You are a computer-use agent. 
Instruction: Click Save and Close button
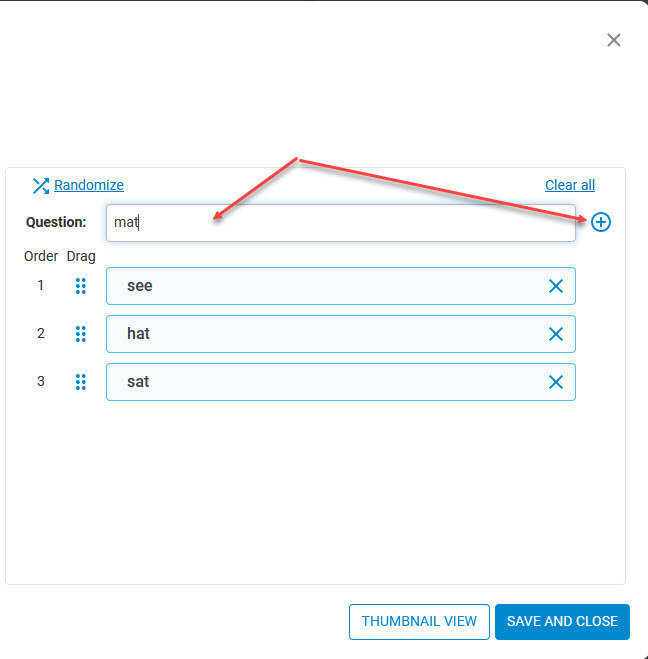(x=562, y=622)
